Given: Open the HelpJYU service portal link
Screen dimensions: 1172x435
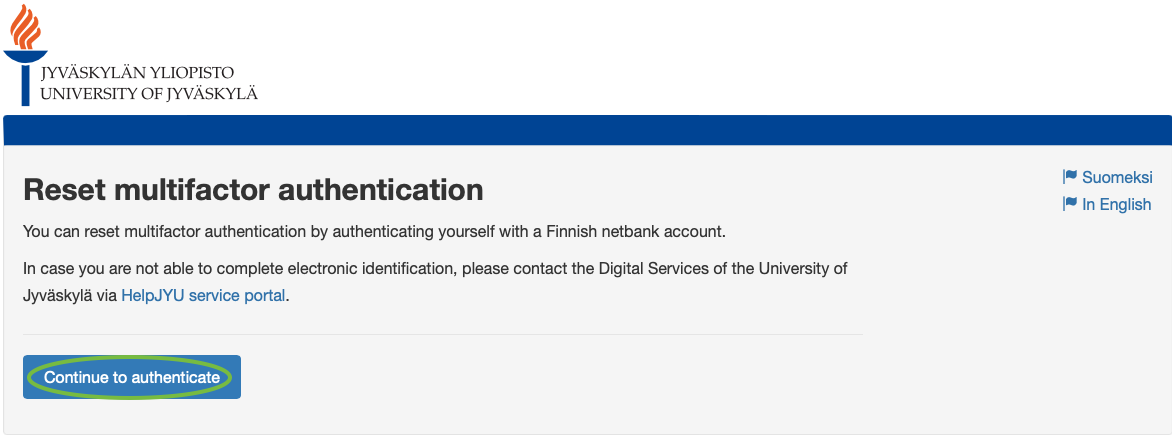Looking at the screenshot, I should (x=203, y=296).
